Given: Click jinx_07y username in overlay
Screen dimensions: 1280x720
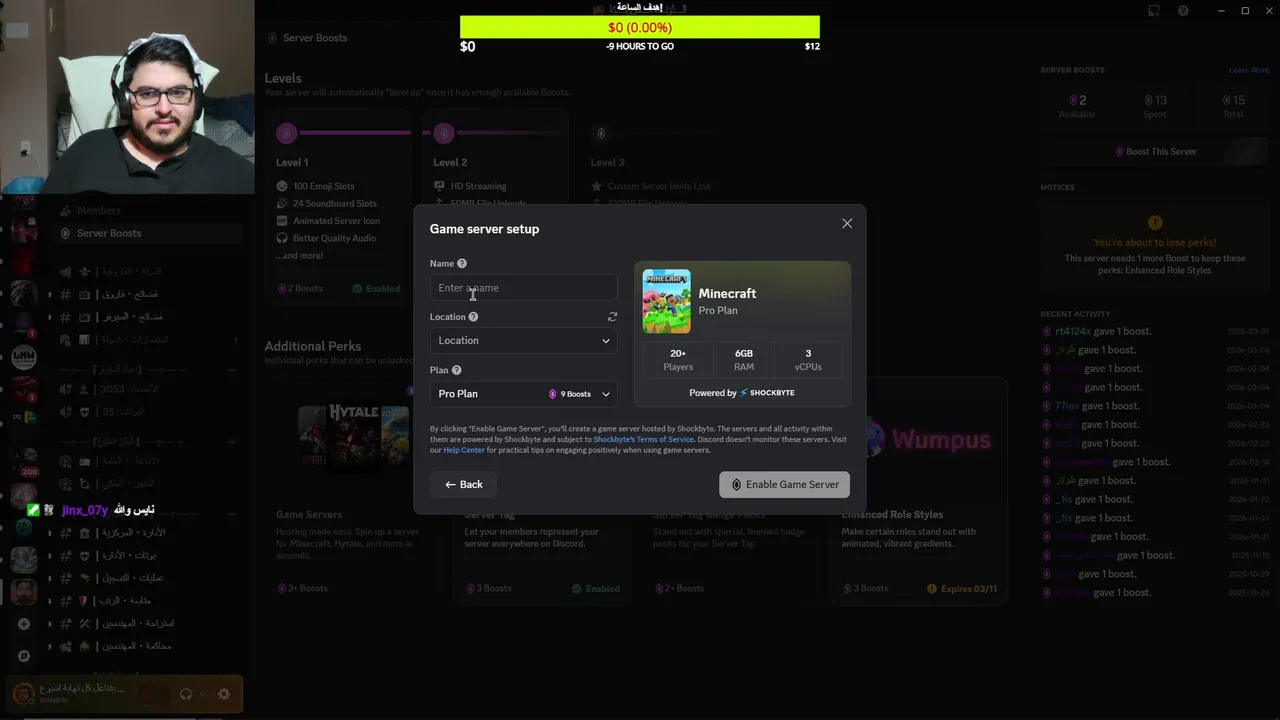Looking at the screenshot, I should [85, 510].
